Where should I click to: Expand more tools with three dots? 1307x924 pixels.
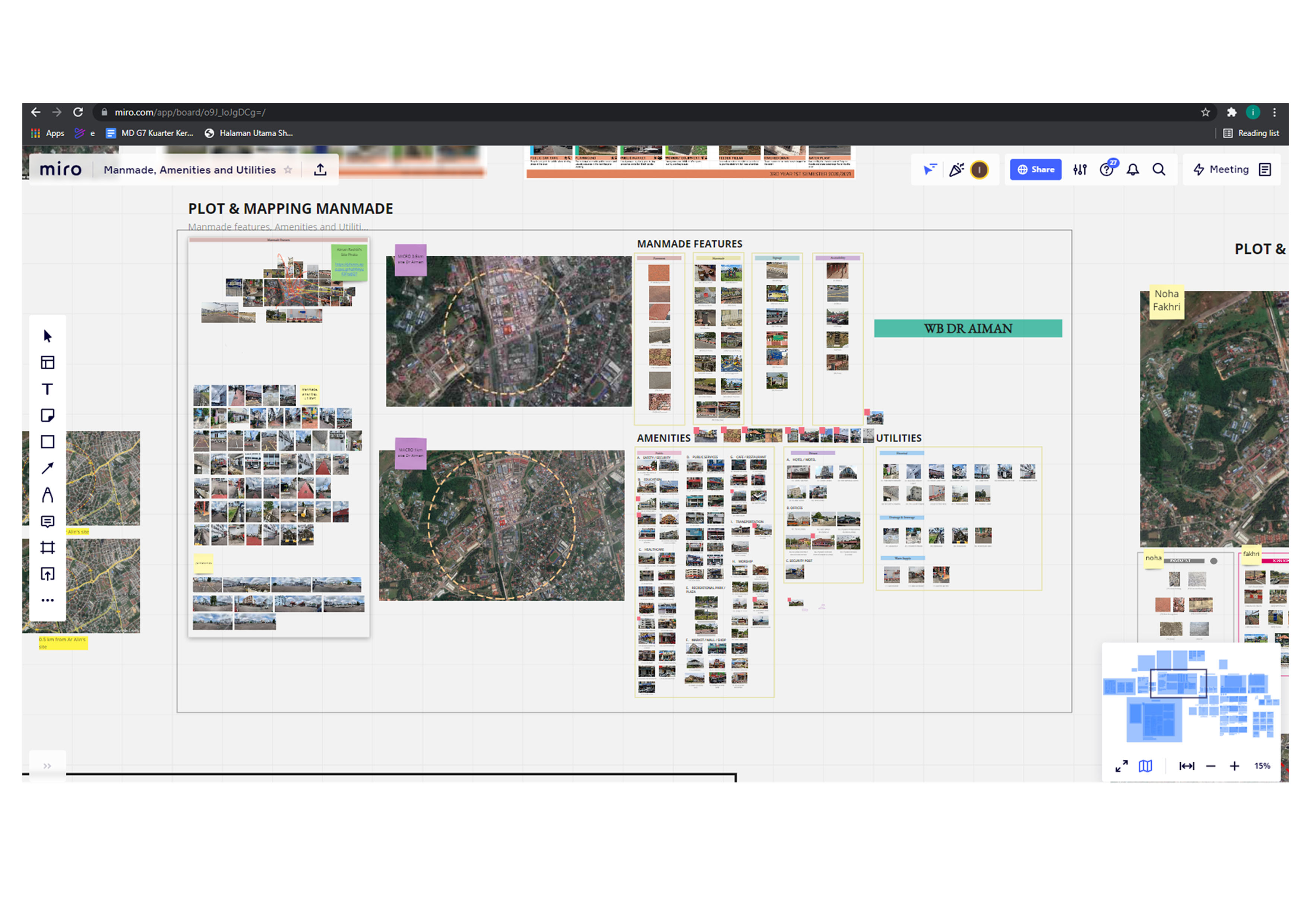point(47,601)
